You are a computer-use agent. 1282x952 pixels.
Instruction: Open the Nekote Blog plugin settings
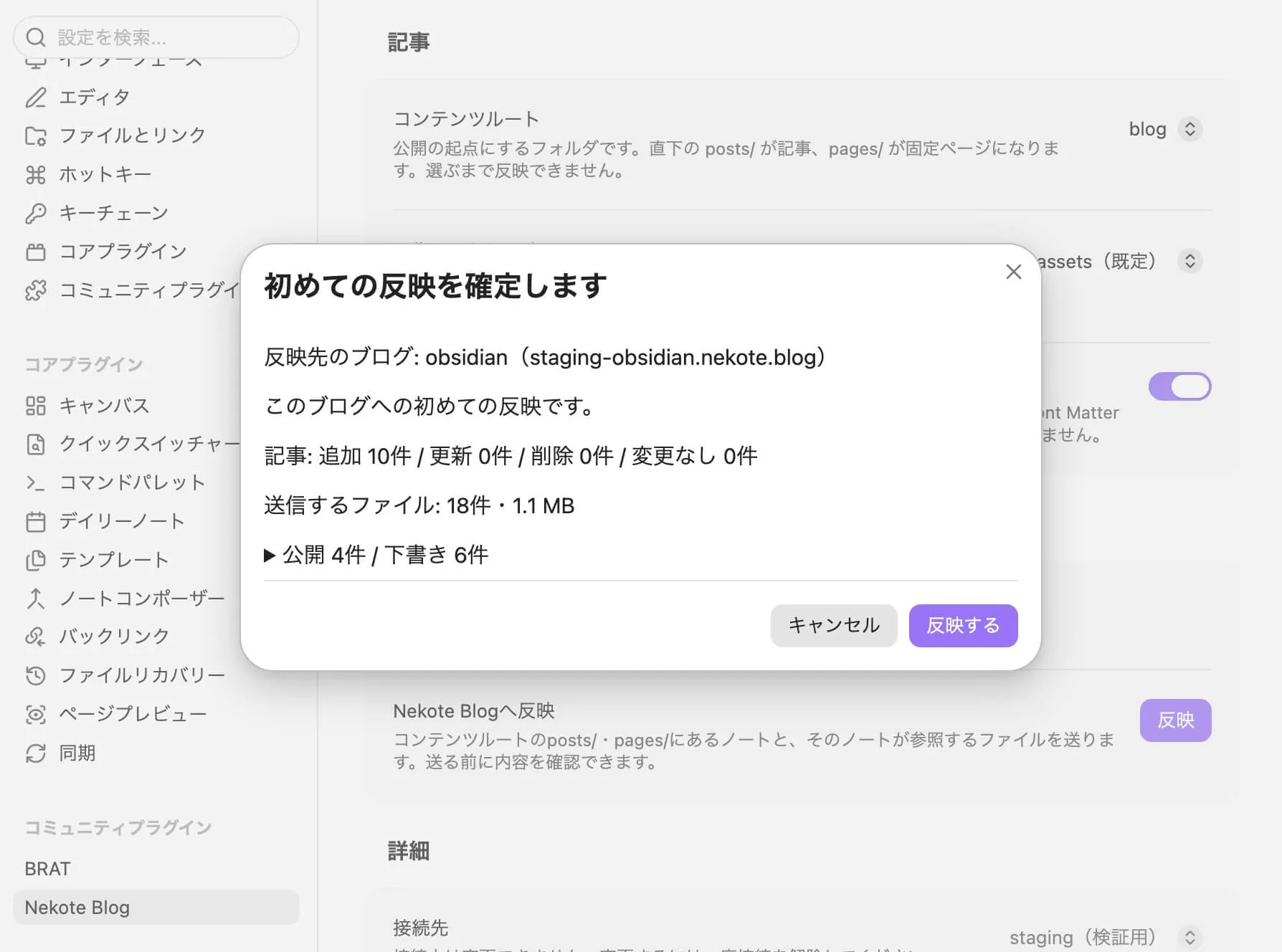156,908
